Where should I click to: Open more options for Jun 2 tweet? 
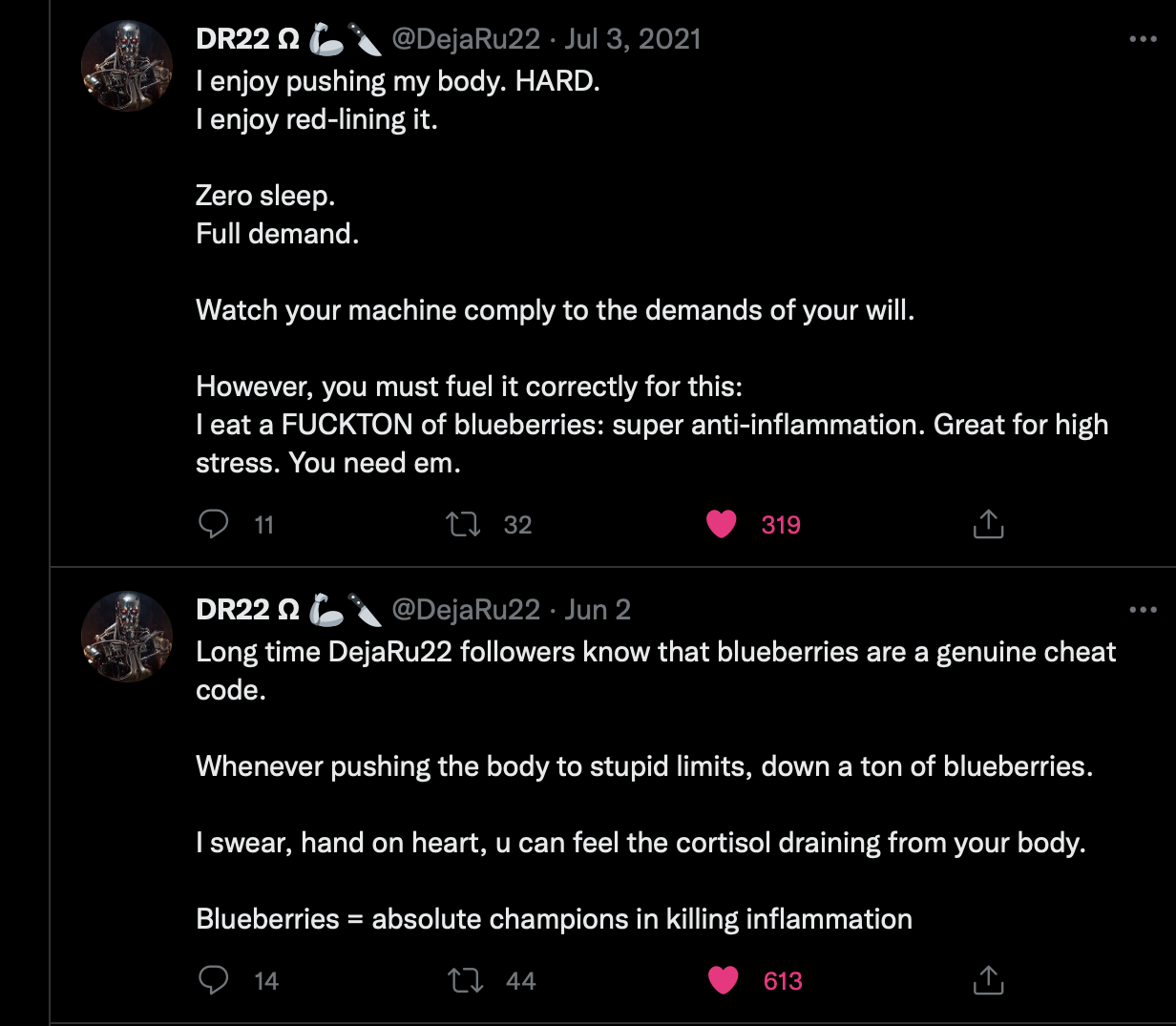point(1143,610)
